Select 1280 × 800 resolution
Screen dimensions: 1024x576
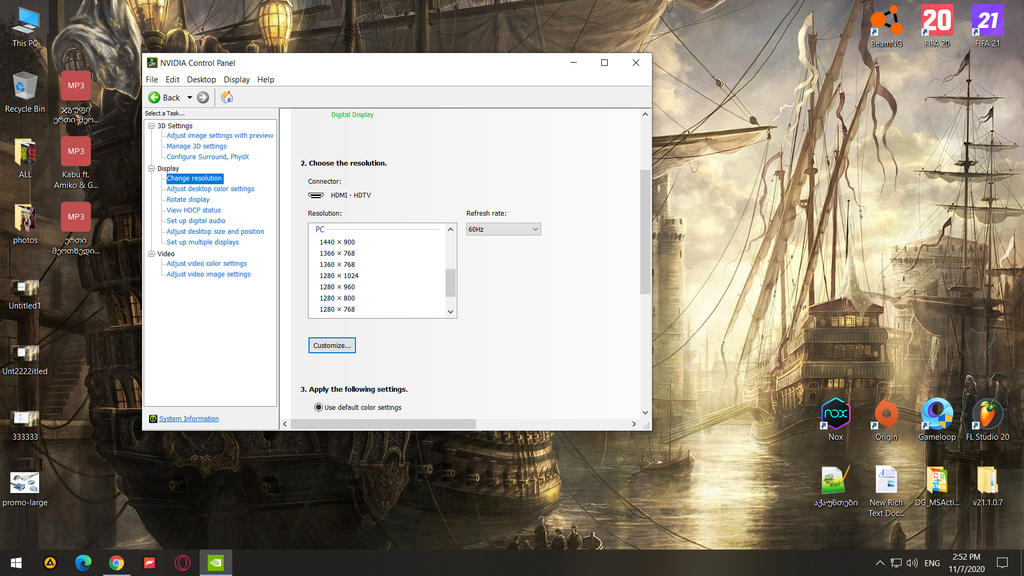tap(337, 298)
